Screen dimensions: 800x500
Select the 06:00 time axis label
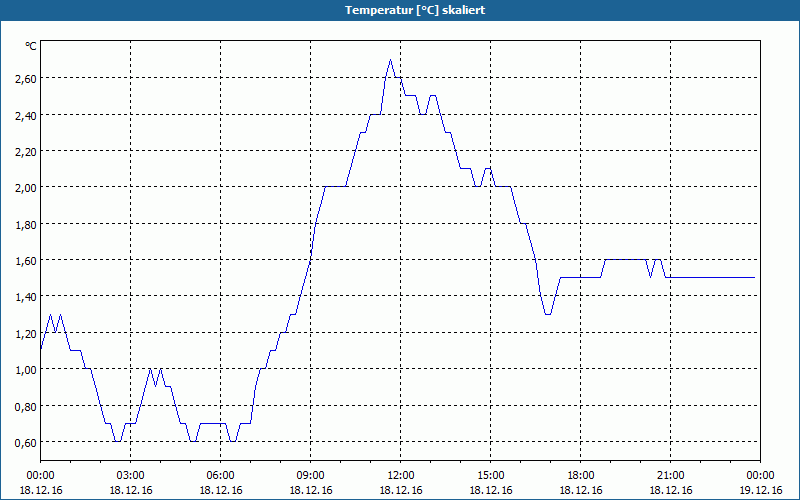point(221,476)
